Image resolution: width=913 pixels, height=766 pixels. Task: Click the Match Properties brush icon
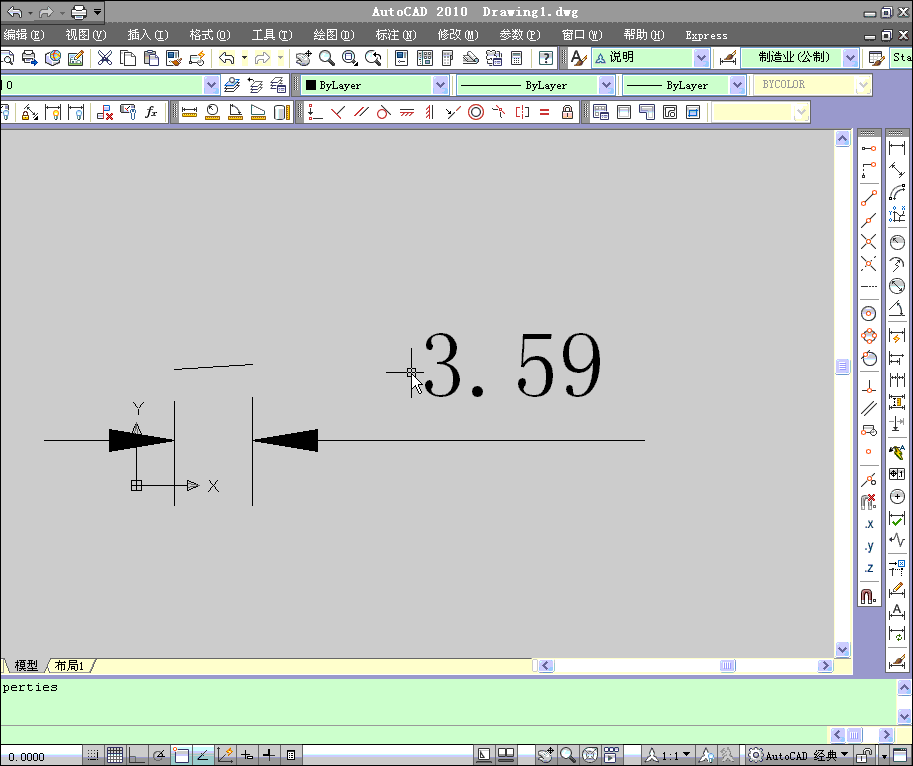(x=174, y=58)
